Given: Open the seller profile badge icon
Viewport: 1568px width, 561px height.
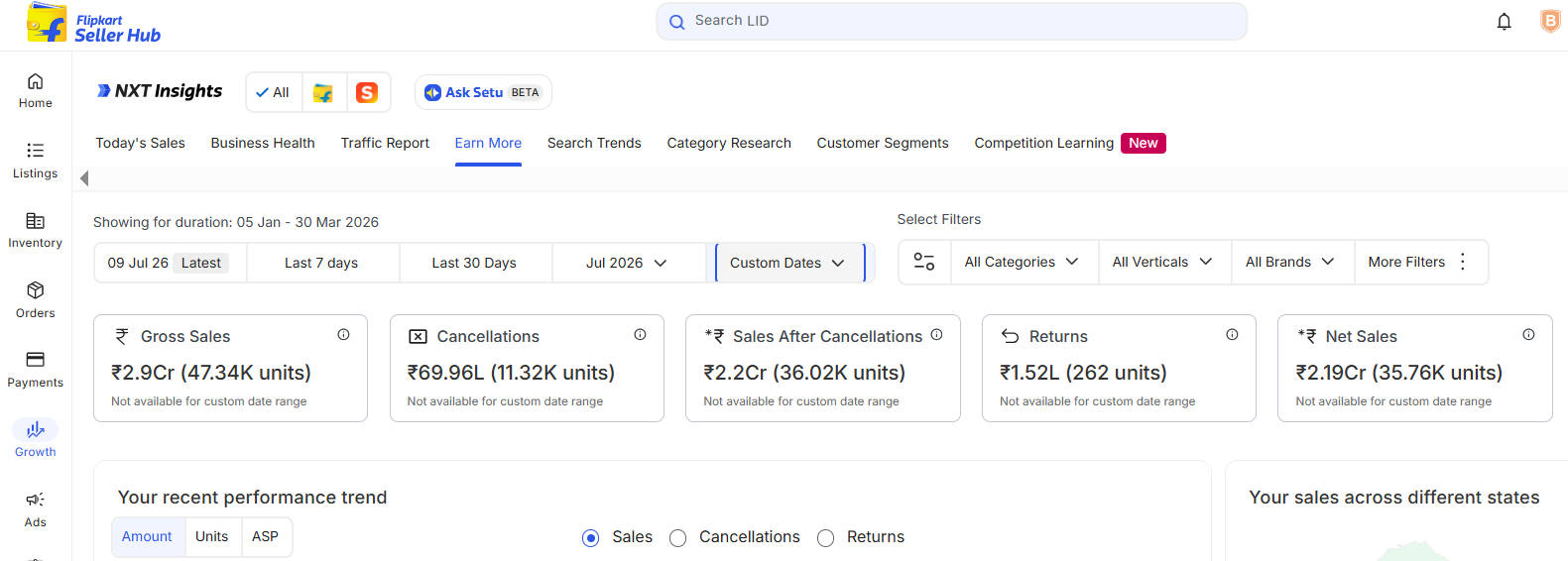Looking at the screenshot, I should click(x=1550, y=21).
